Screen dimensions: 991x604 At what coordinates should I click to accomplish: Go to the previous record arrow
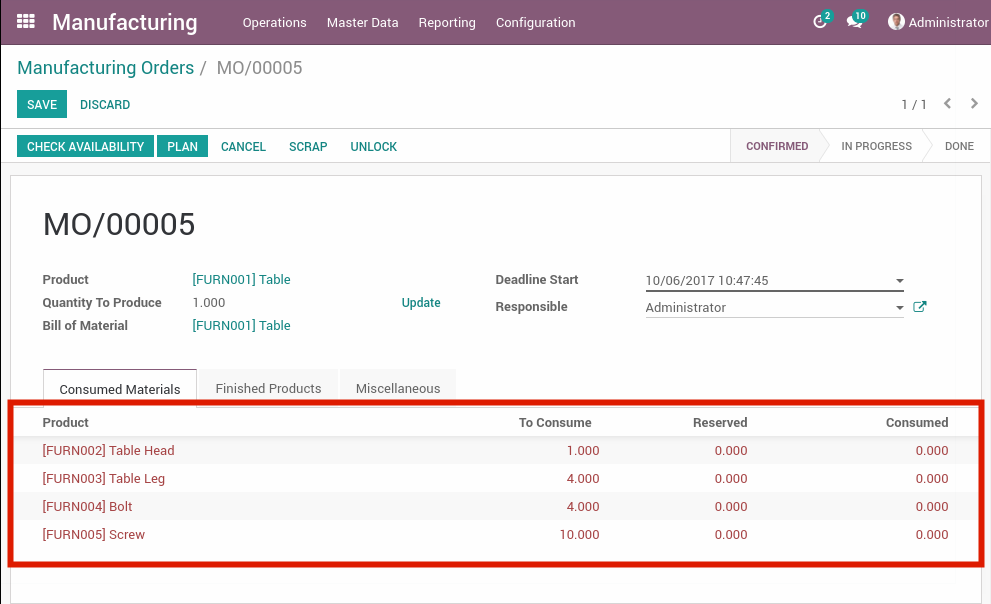tap(947, 104)
